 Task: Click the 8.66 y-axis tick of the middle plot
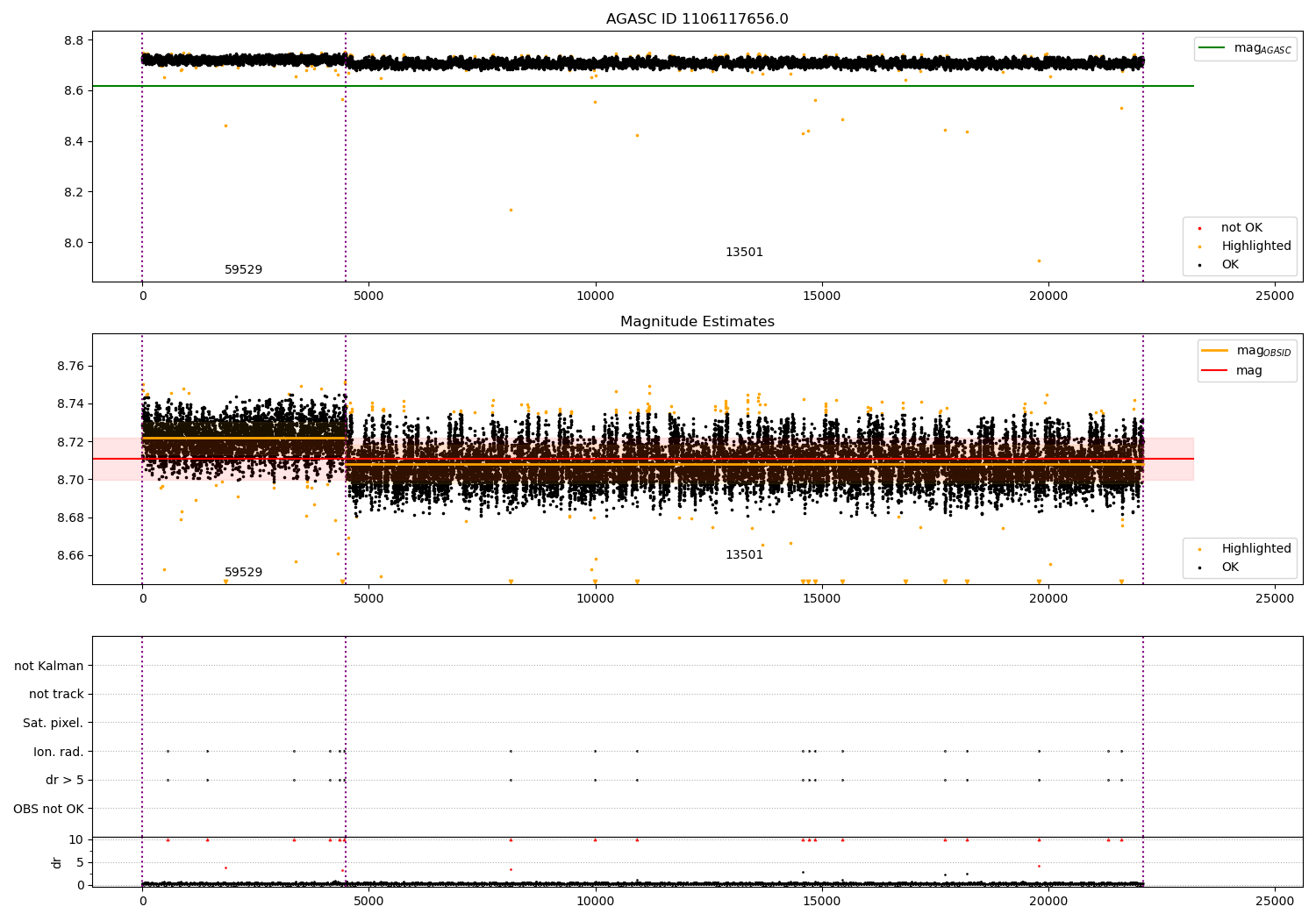point(70,556)
